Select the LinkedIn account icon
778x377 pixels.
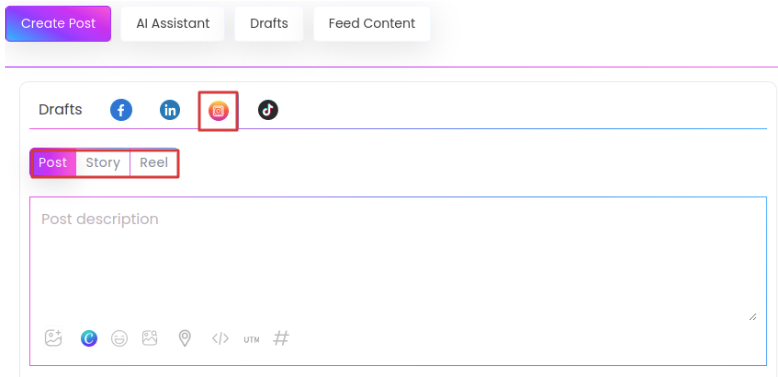[x=170, y=110]
